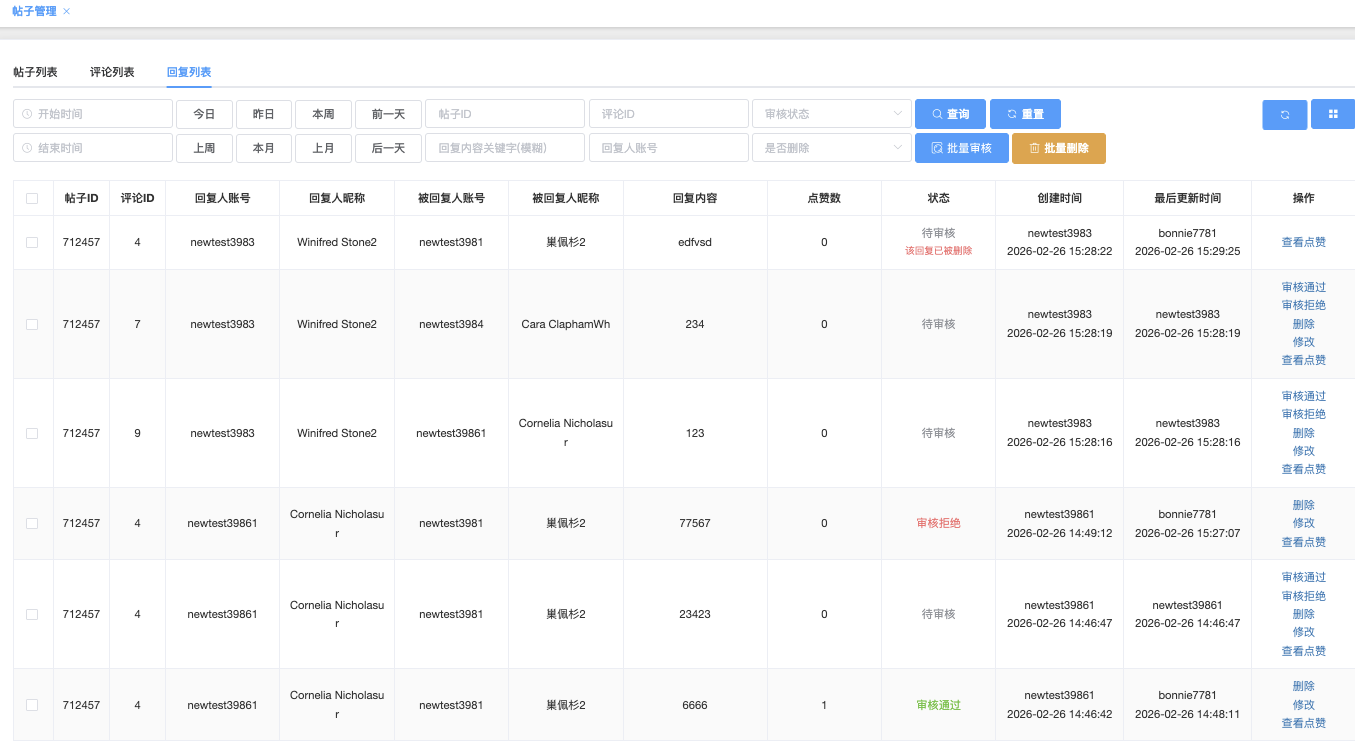This screenshot has width=1355, height=744.
Task: Click 审核通过 for reply content 234
Action: point(1303,287)
